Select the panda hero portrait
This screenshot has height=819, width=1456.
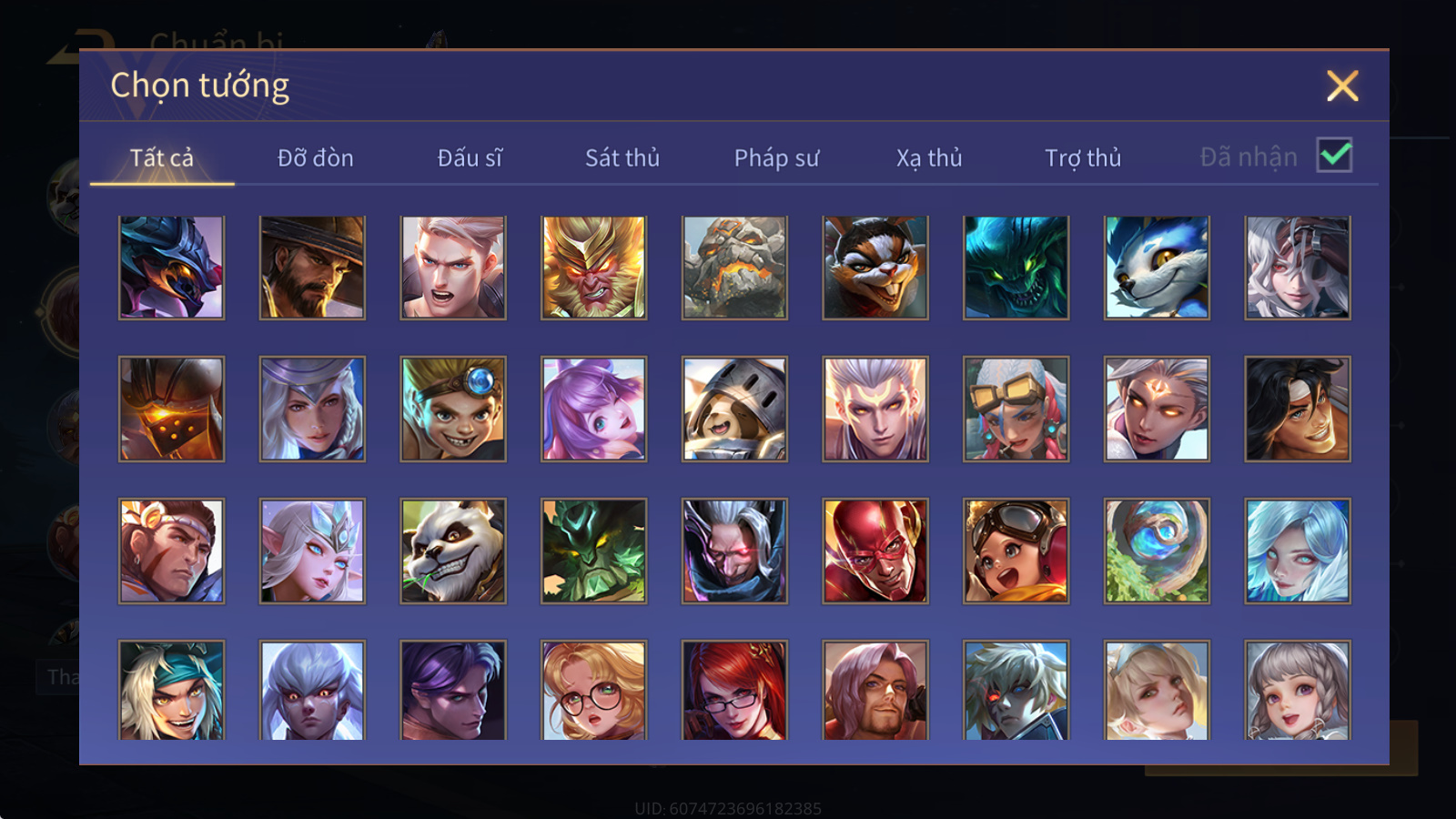453,551
